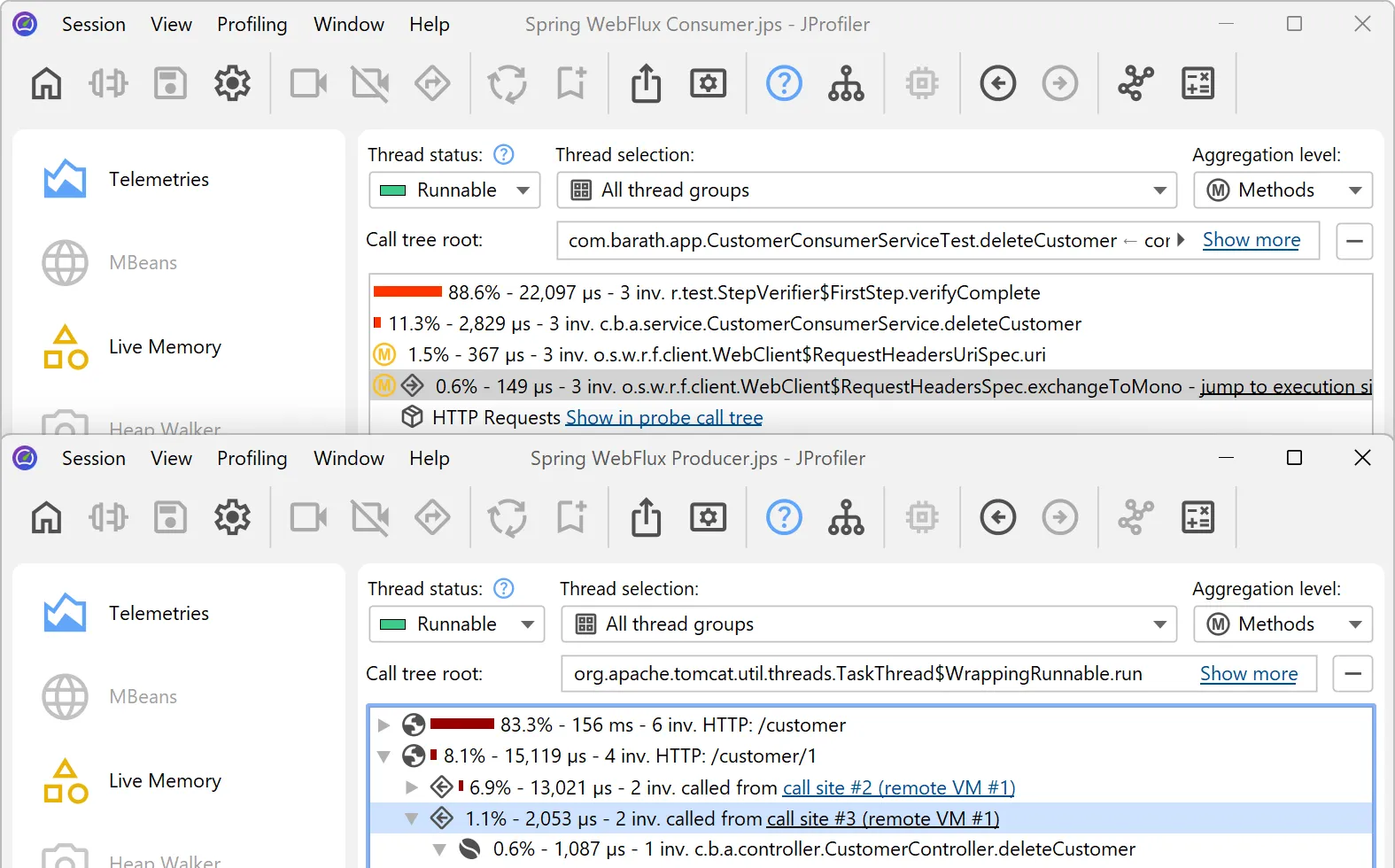Select the StepVerifier$FirstStep.verifyComplete row
Viewport: 1395px width, 868px height.
point(871,293)
